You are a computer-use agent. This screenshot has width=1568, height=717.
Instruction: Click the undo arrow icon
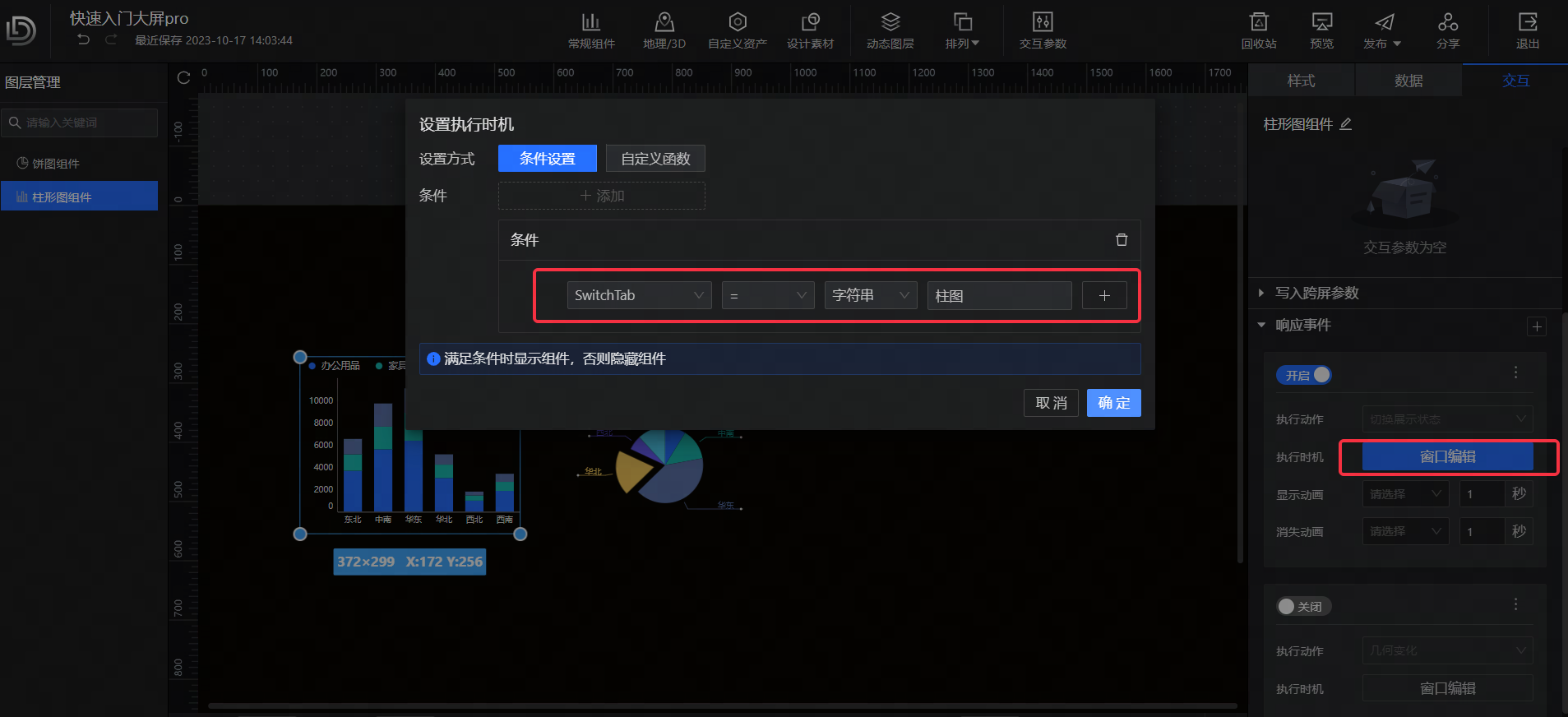[83, 39]
